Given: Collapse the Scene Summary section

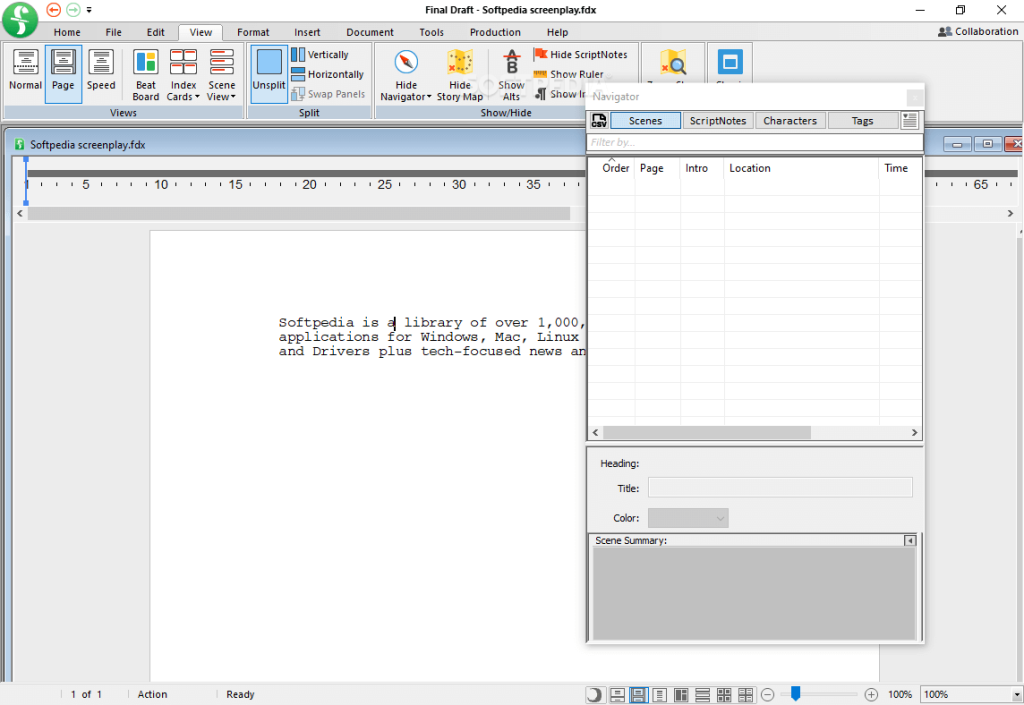Looking at the screenshot, I should point(910,540).
